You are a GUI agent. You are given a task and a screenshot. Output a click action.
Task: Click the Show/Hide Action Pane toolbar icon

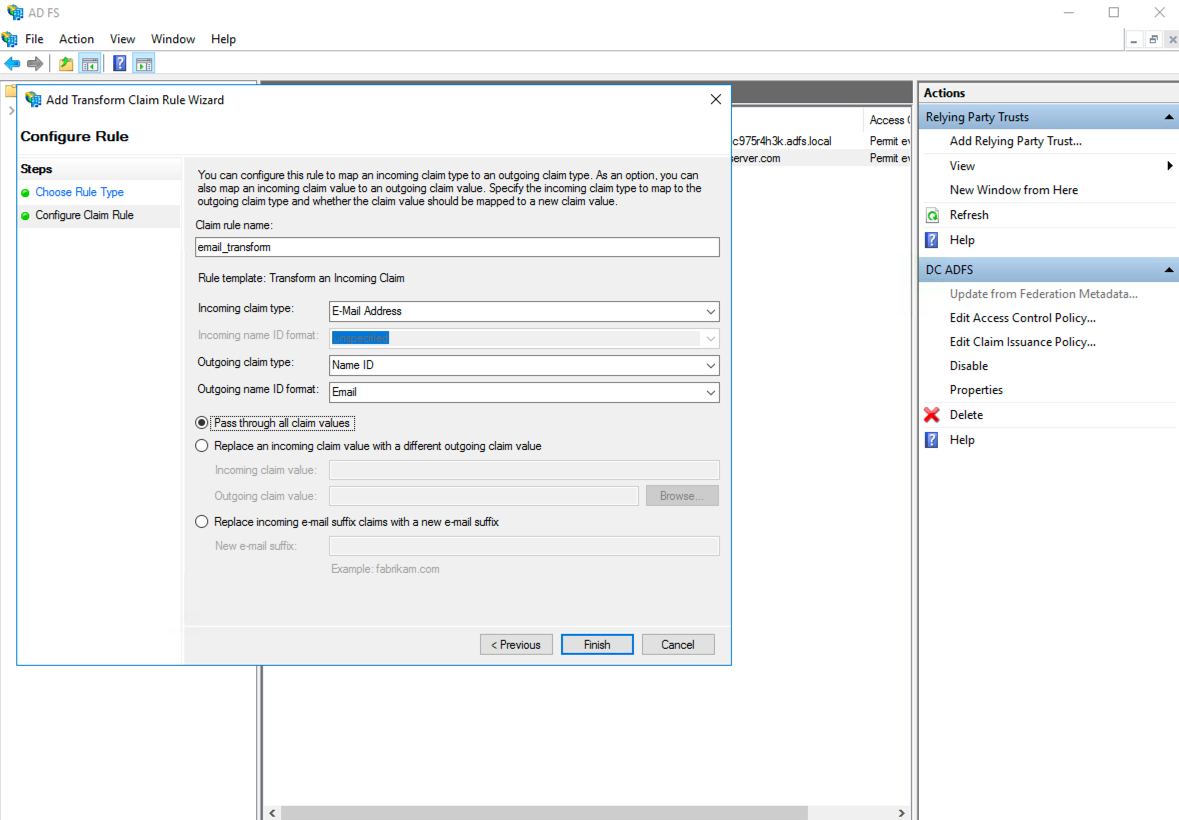pyautogui.click(x=143, y=62)
